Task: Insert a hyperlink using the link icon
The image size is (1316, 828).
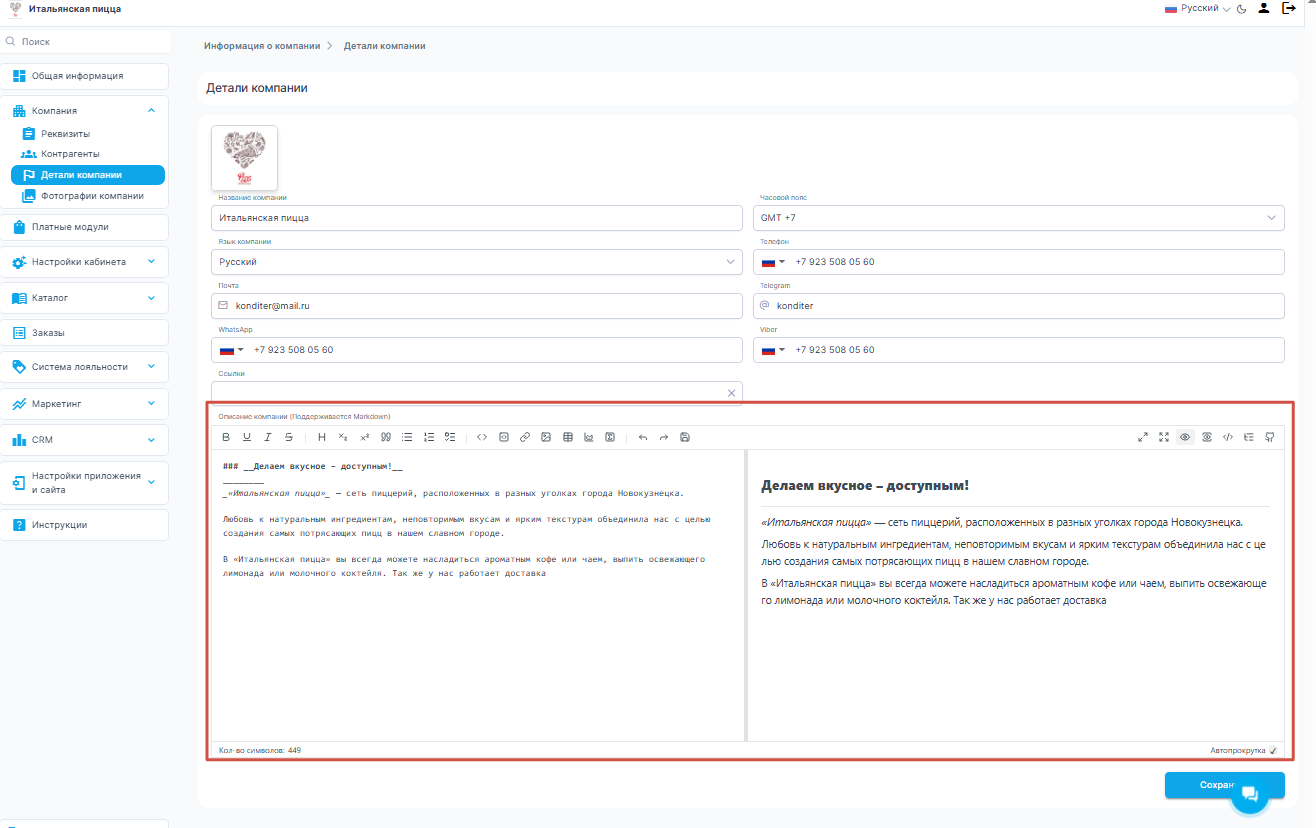Action: click(x=524, y=437)
